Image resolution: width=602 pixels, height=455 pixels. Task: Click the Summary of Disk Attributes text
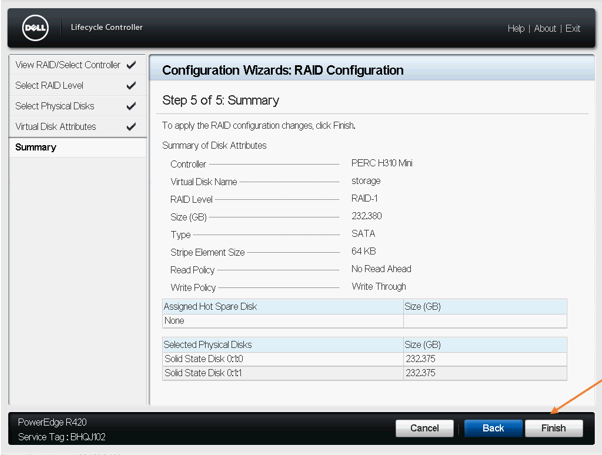pos(214,146)
